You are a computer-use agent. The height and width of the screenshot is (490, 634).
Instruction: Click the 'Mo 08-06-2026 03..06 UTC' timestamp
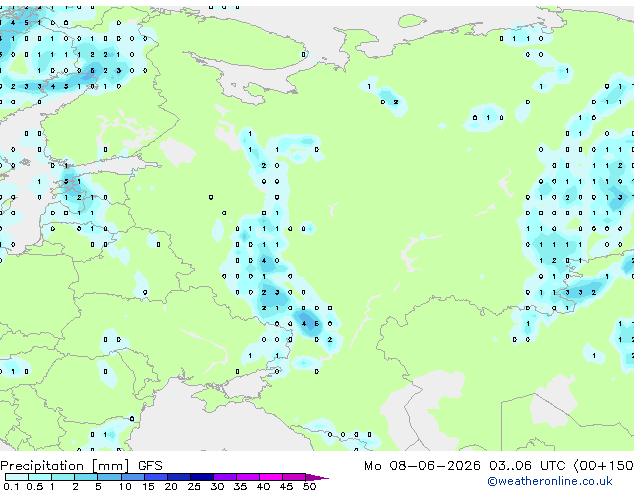pyautogui.click(x=465, y=466)
